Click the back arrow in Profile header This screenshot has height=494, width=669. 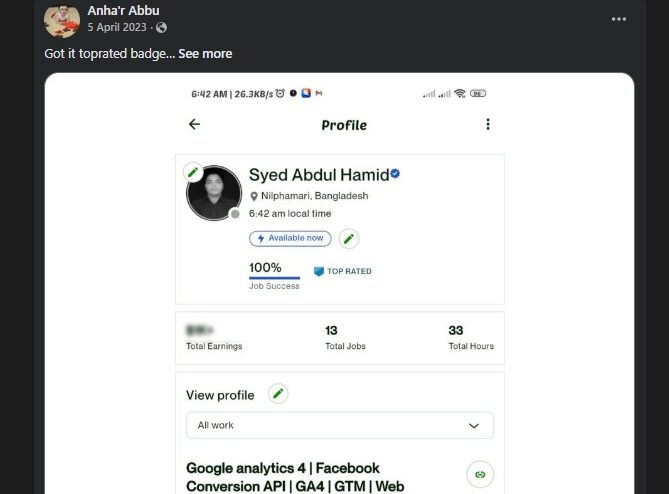tap(194, 125)
